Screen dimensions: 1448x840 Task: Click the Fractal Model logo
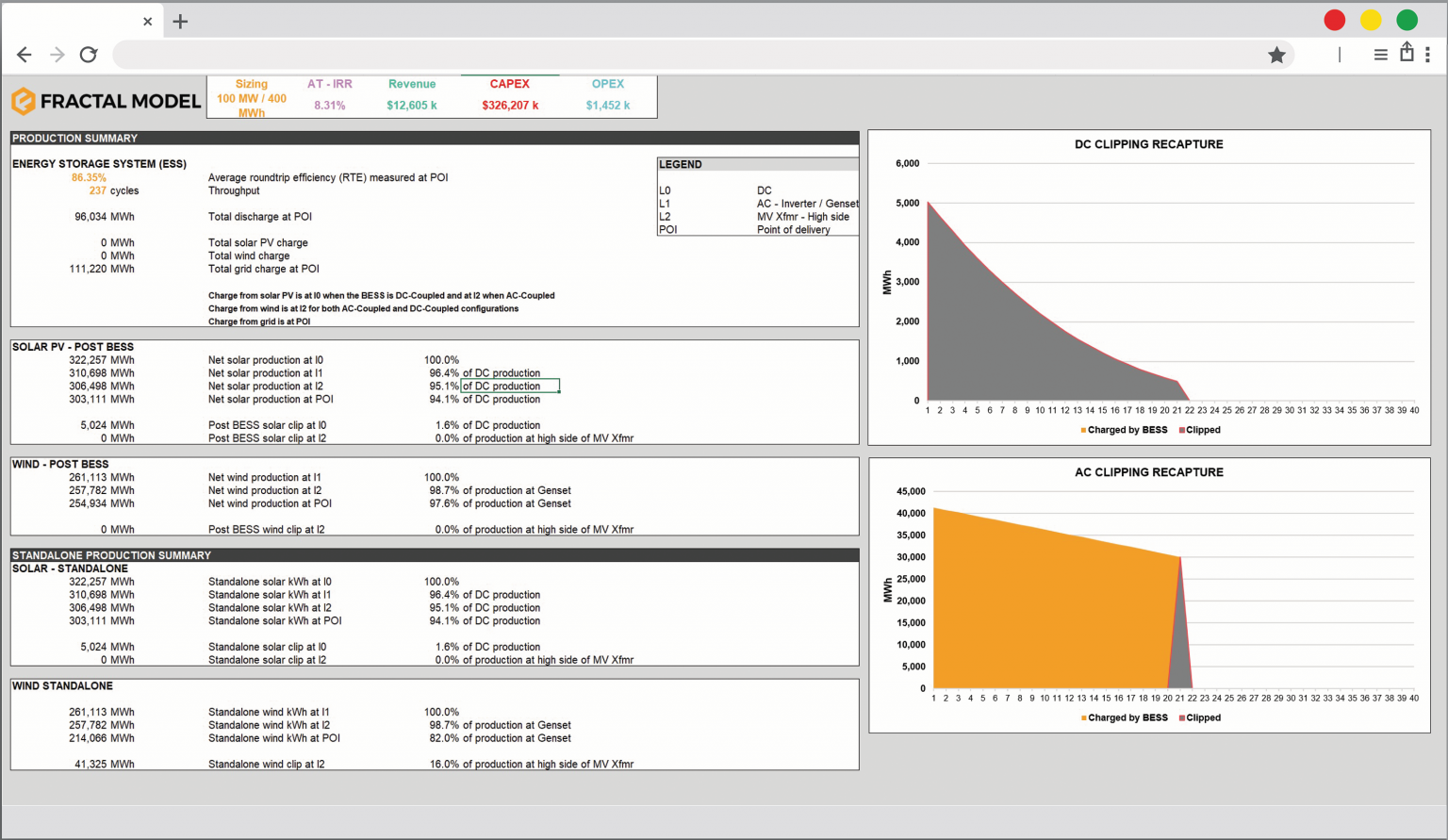point(106,101)
